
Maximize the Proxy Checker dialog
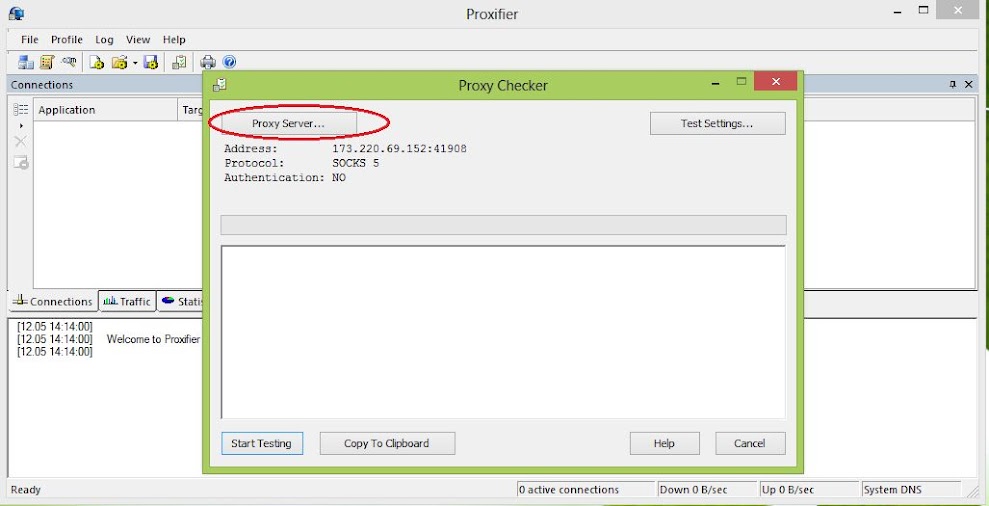[742, 81]
